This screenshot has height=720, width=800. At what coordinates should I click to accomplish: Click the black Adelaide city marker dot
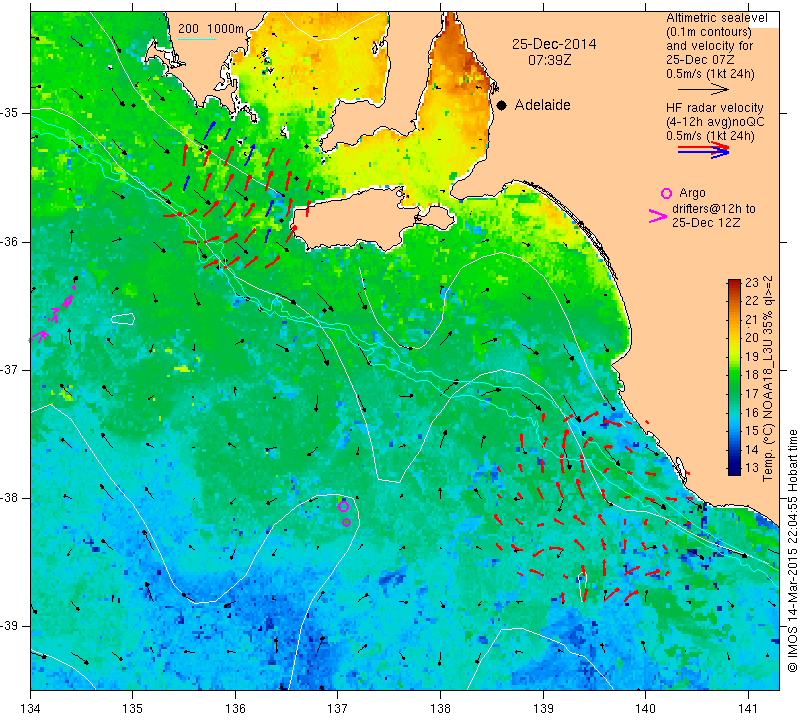pyautogui.click(x=502, y=105)
